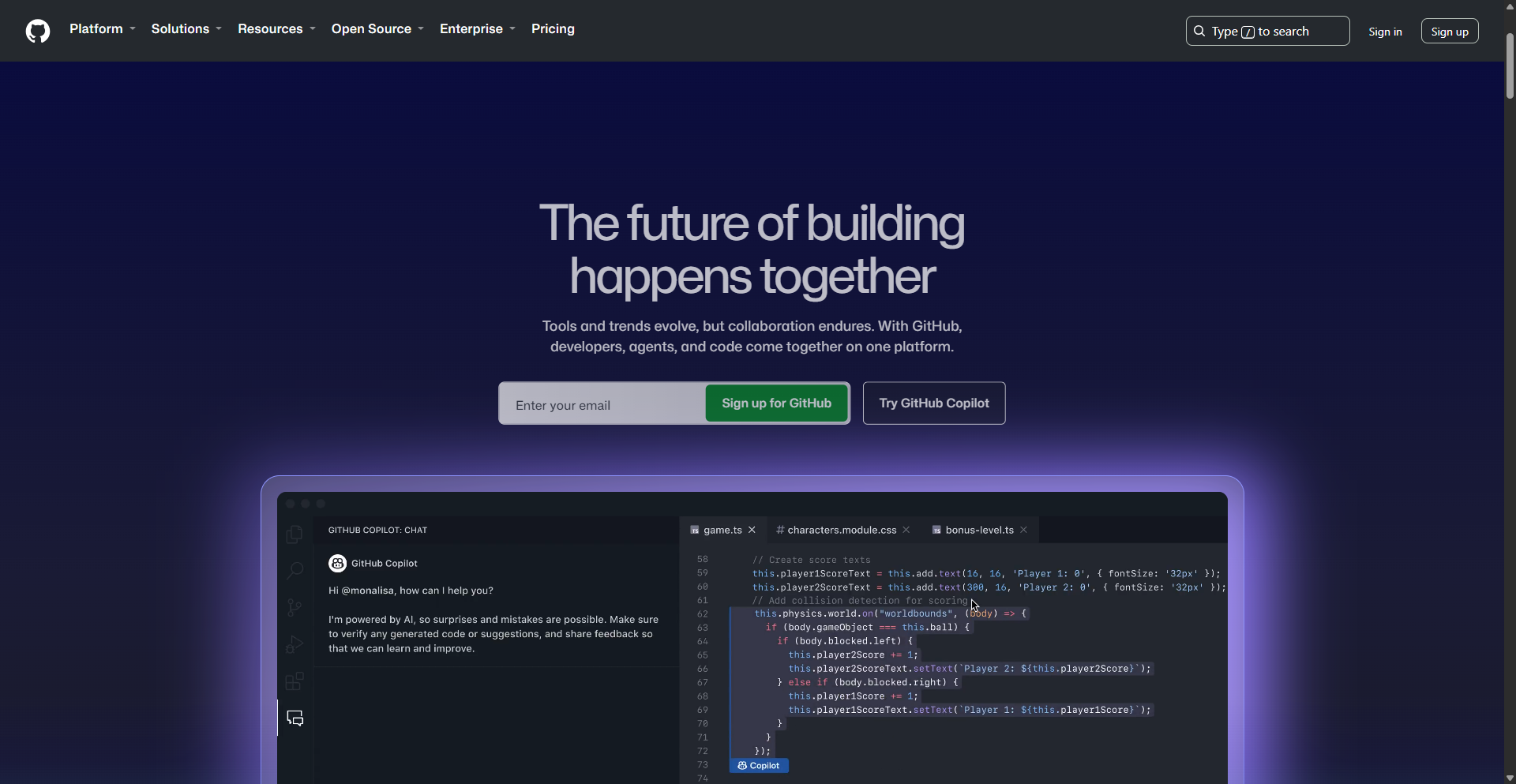Open the Source Control icon in the editor sidebar
Image resolution: width=1516 pixels, height=784 pixels.
pos(295,607)
